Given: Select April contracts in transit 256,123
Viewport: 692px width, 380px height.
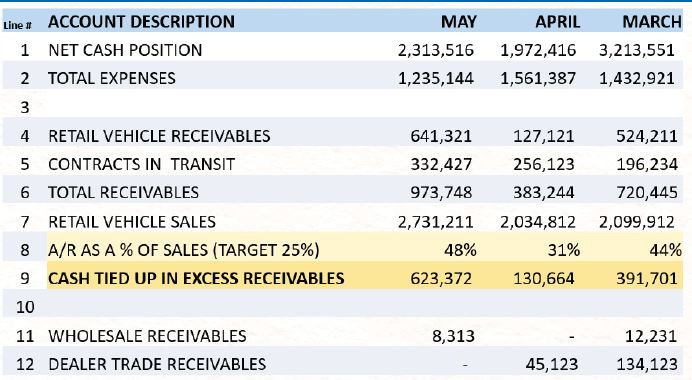Looking at the screenshot, I should [544, 164].
